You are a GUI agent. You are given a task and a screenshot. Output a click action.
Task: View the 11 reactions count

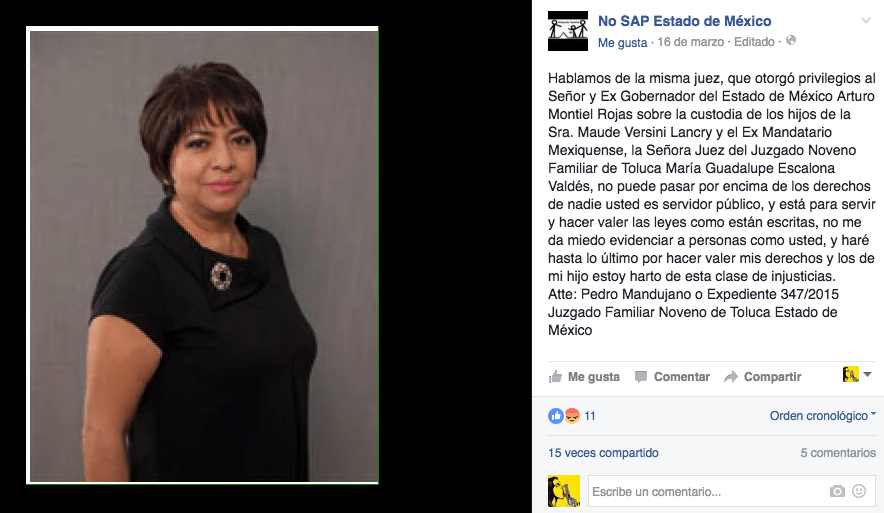[x=590, y=416]
